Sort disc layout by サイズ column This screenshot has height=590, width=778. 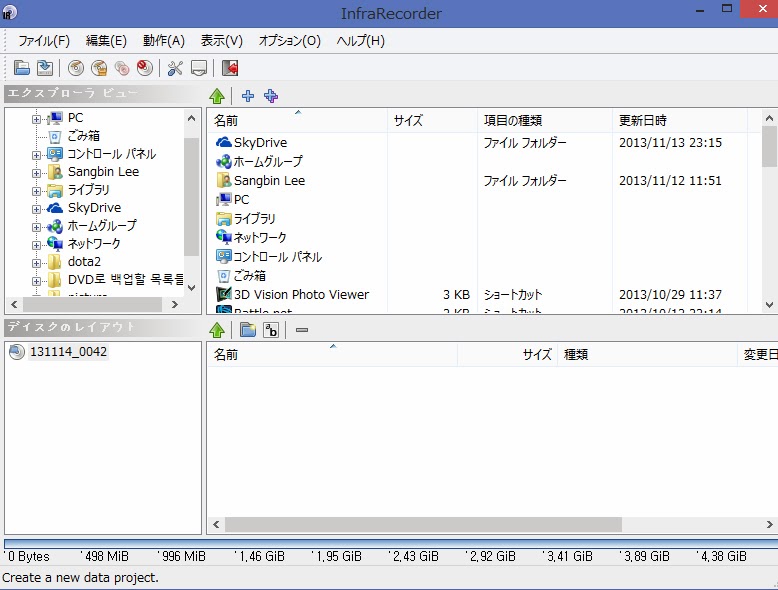508,355
